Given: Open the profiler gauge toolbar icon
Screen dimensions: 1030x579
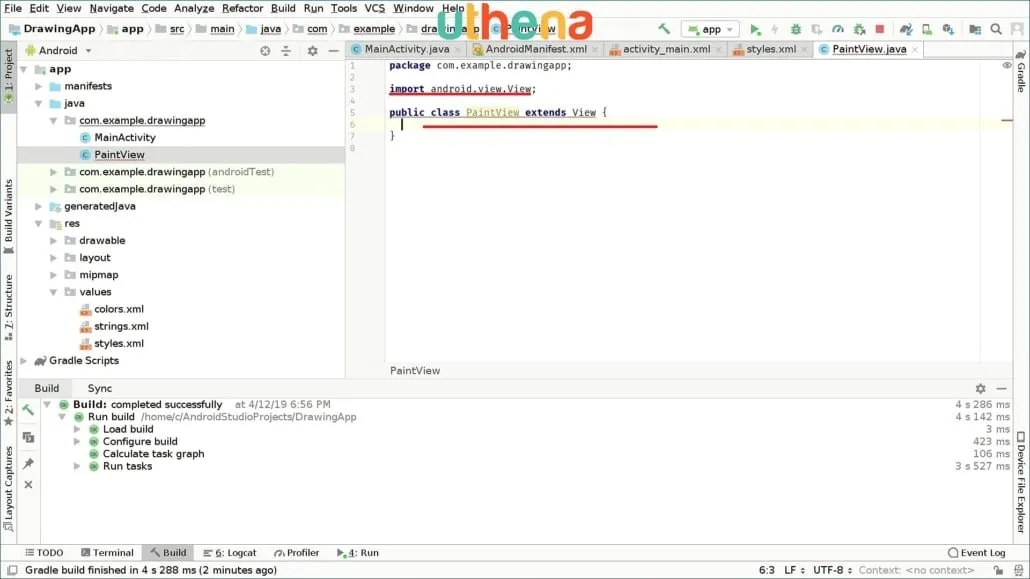Looking at the screenshot, I should pos(838,29).
